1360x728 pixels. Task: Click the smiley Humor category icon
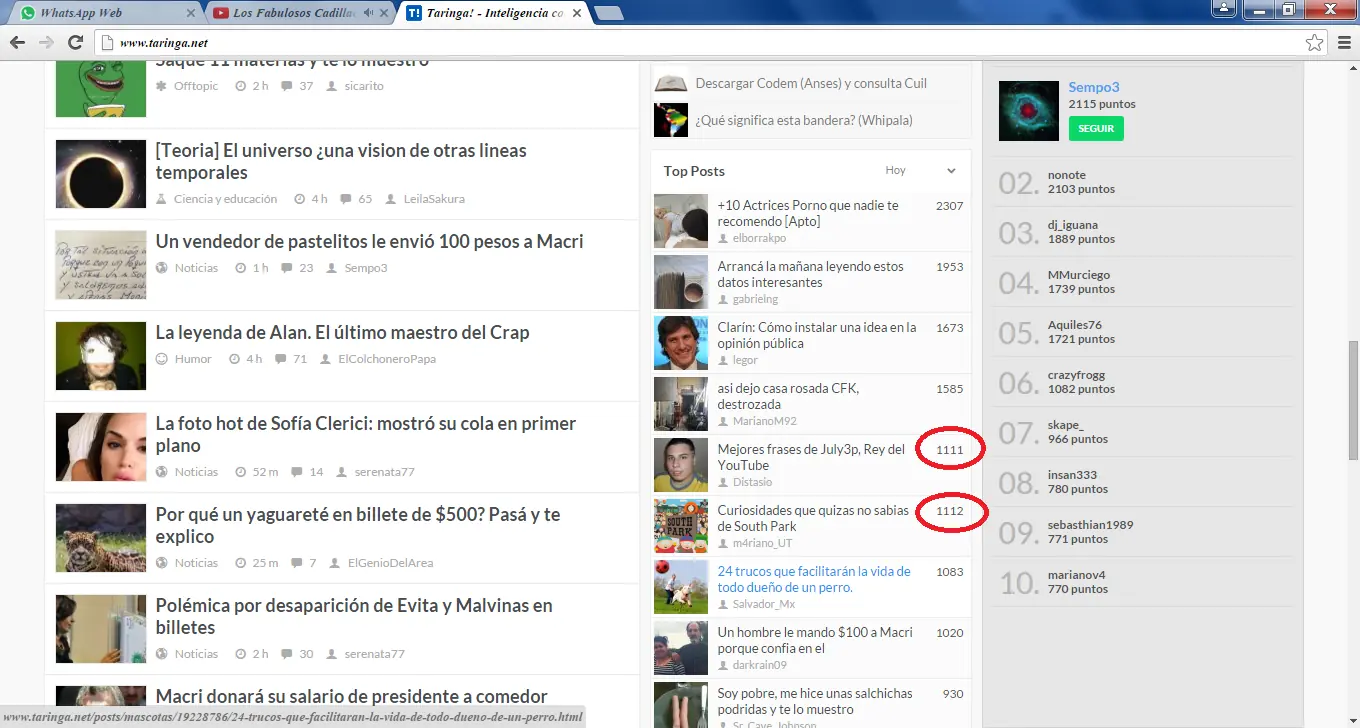point(162,359)
